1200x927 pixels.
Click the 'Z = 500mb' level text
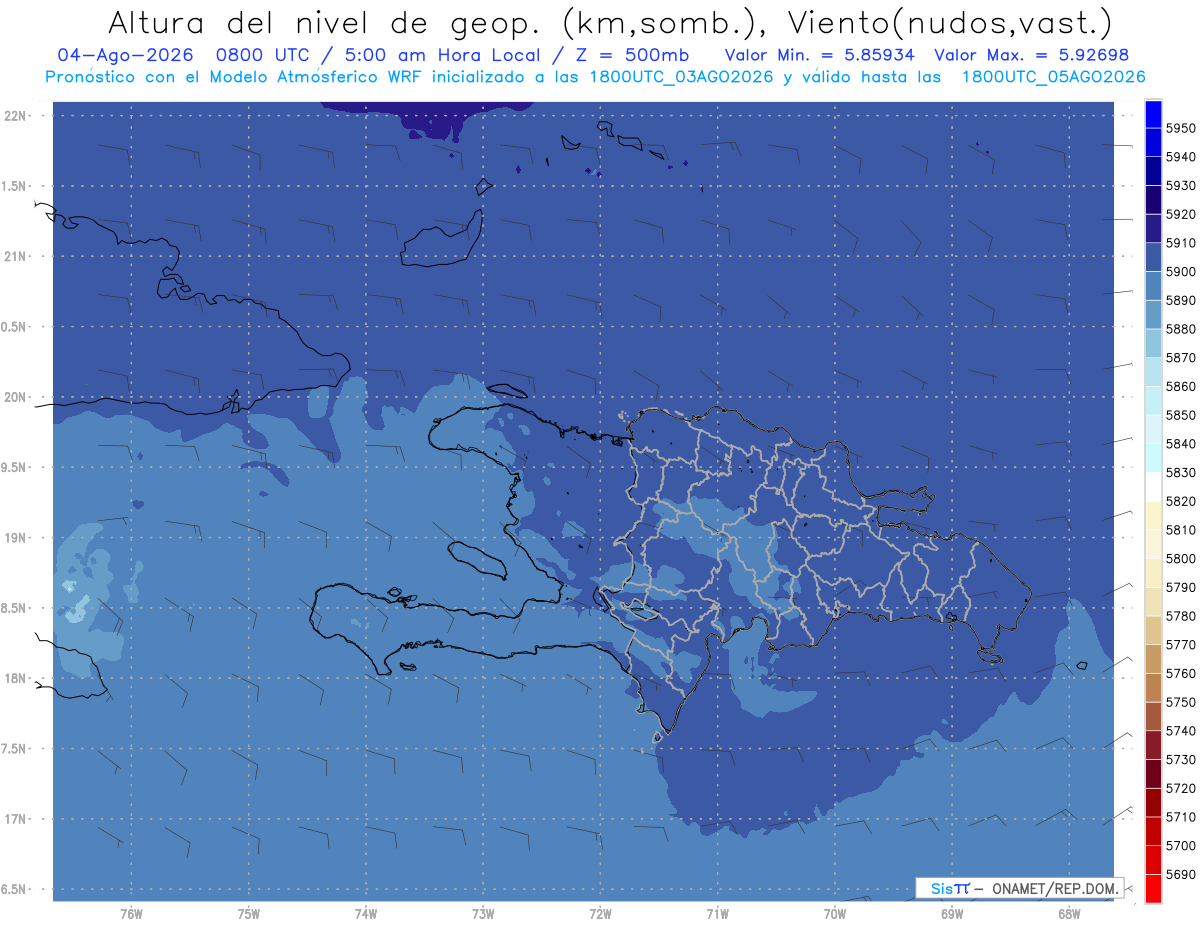(x=632, y=55)
